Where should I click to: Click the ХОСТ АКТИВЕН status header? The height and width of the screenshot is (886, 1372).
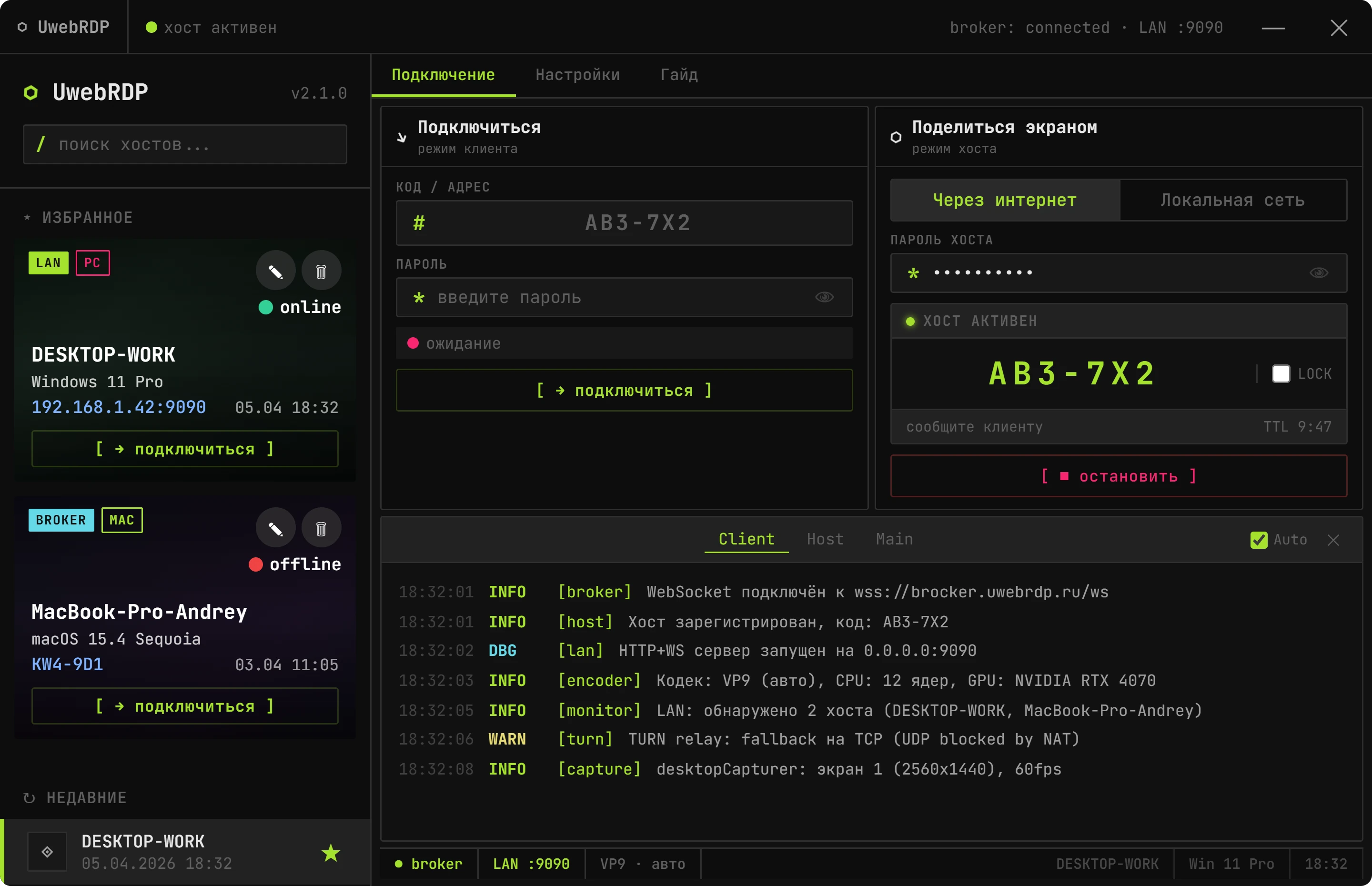coord(1118,321)
